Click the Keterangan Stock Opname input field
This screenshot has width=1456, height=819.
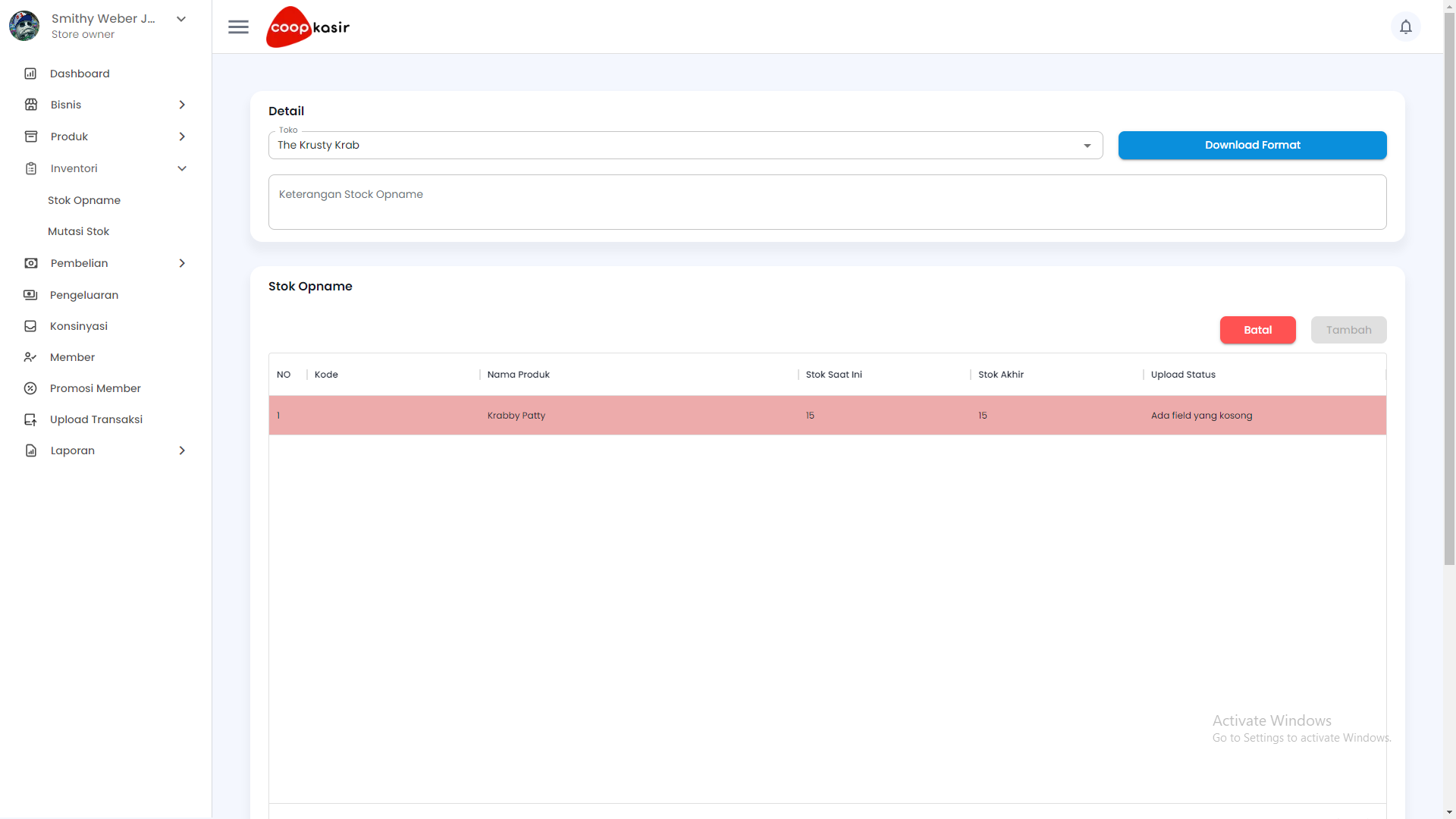pos(827,202)
